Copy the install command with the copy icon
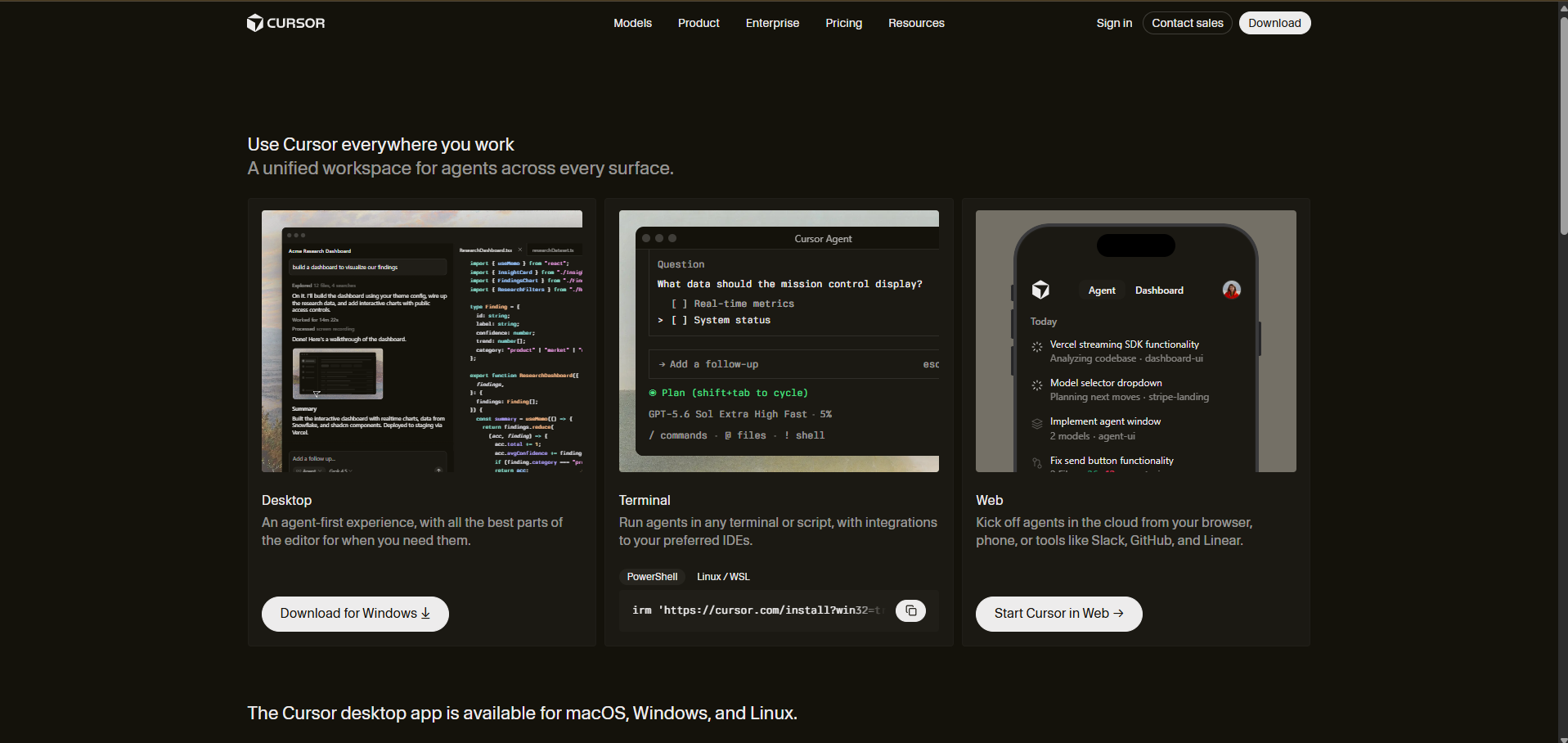The height and width of the screenshot is (743, 1568). point(910,610)
